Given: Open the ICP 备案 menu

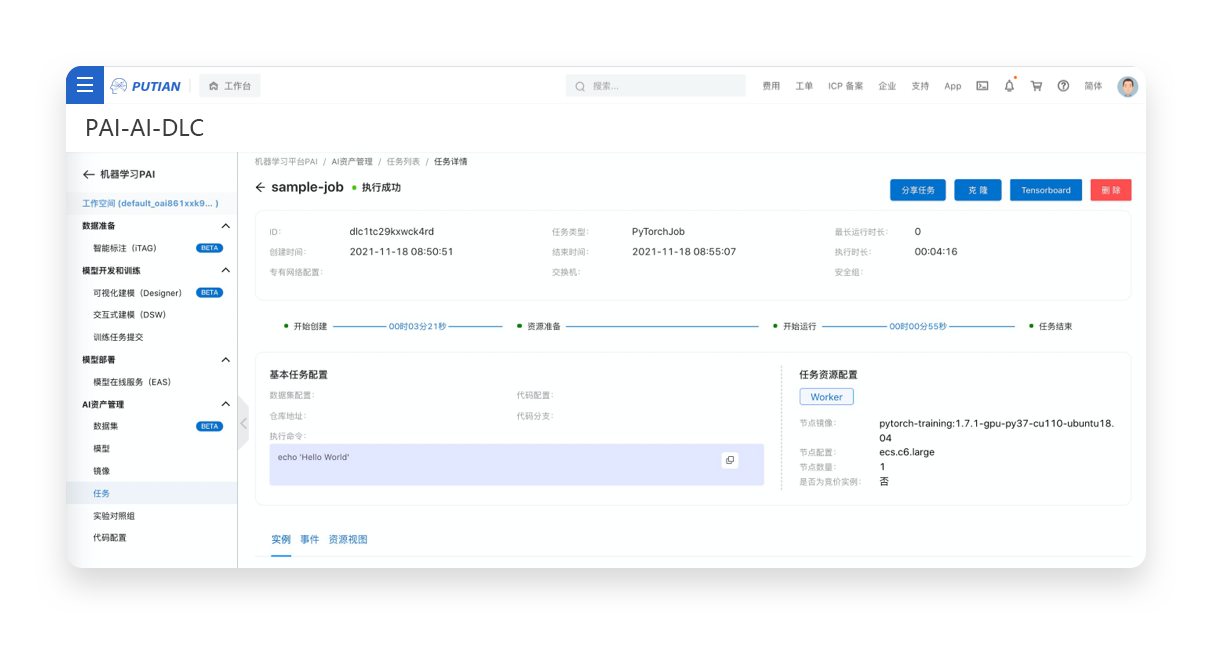Looking at the screenshot, I should (x=846, y=86).
